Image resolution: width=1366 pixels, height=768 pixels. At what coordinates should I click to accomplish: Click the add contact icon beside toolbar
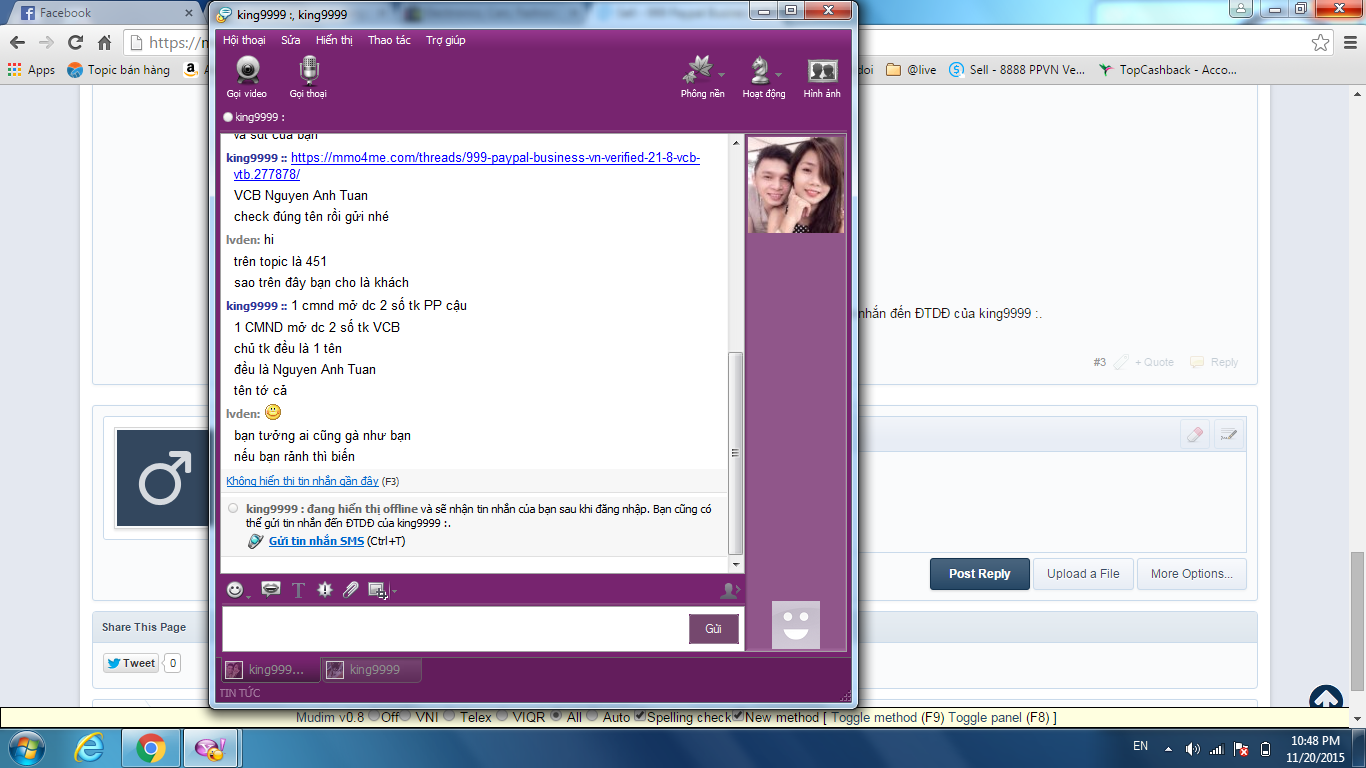pyautogui.click(x=729, y=591)
